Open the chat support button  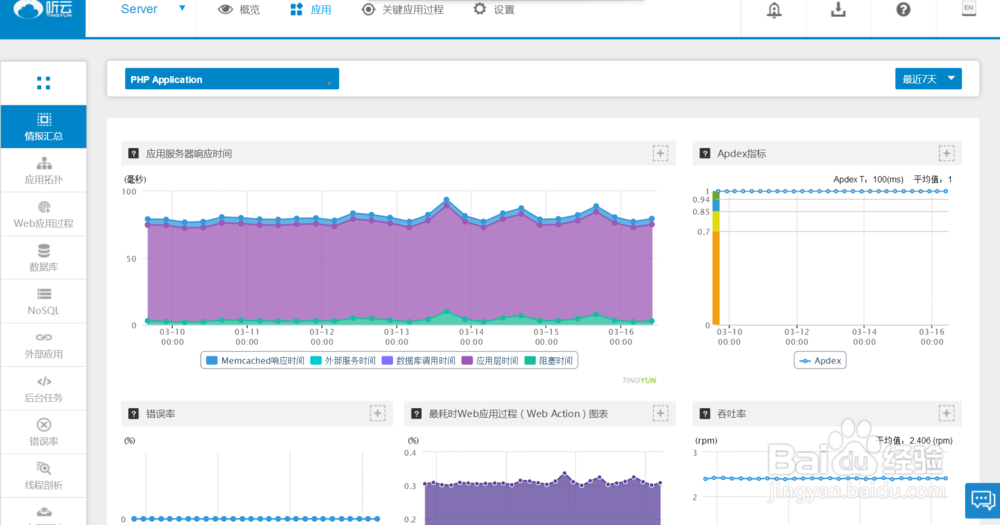pos(983,500)
